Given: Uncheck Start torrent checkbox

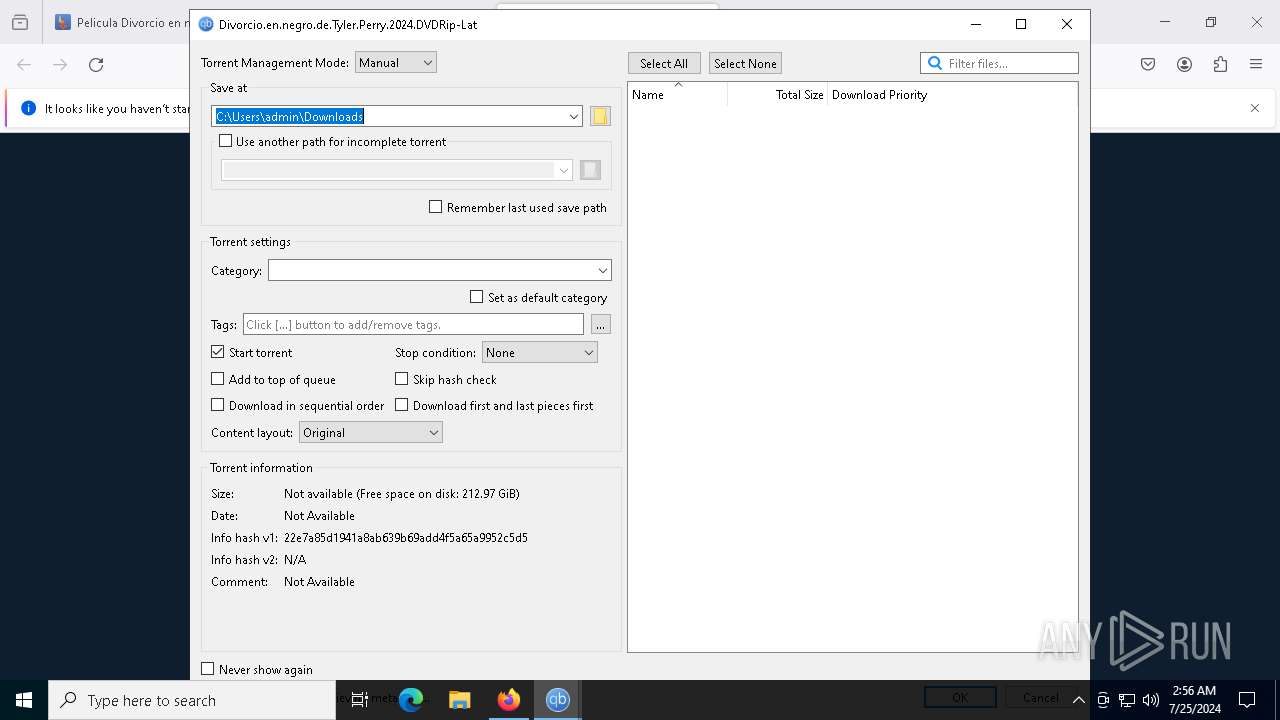Looking at the screenshot, I should click(217, 352).
